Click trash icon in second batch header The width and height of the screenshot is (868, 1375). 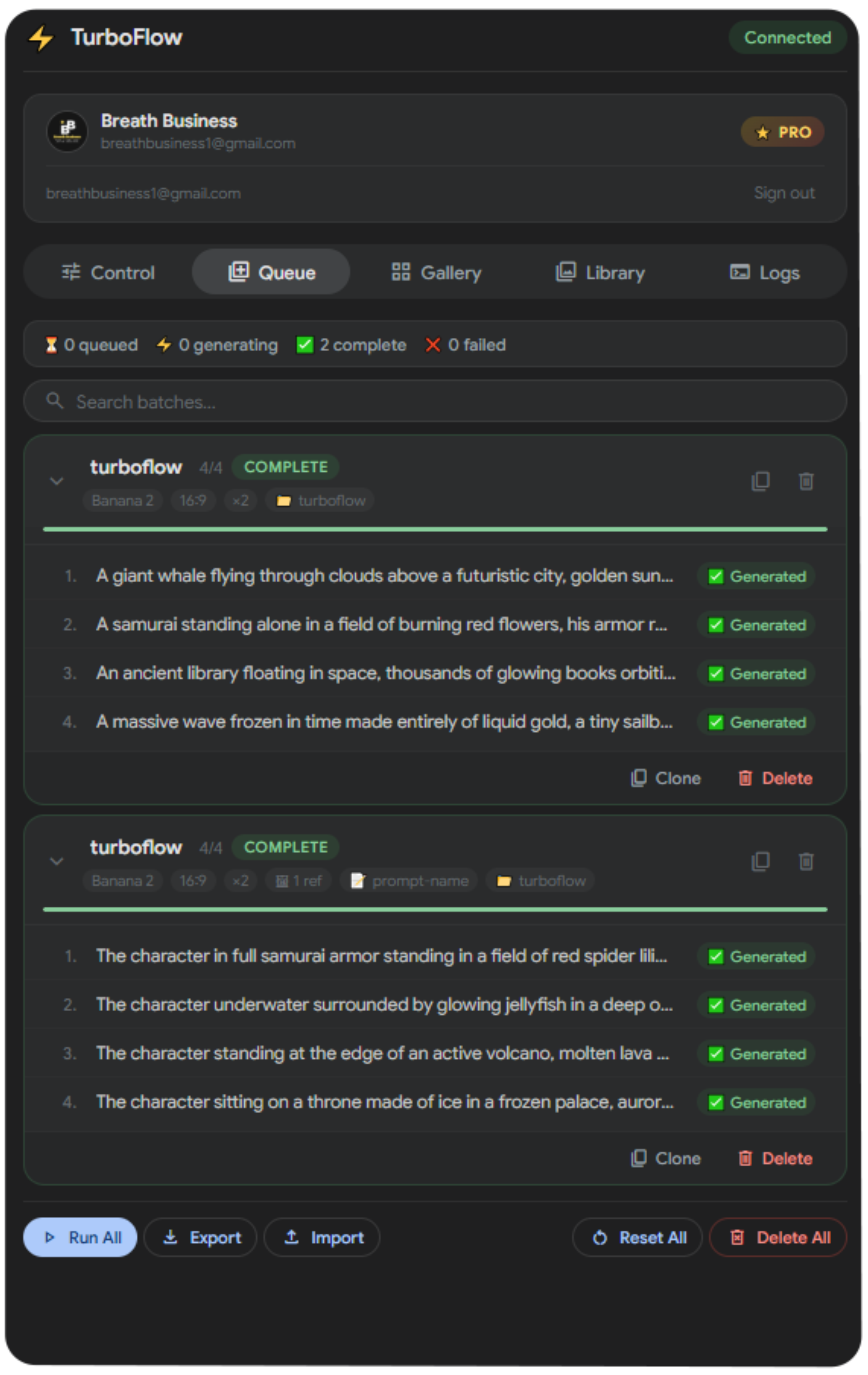(x=806, y=862)
